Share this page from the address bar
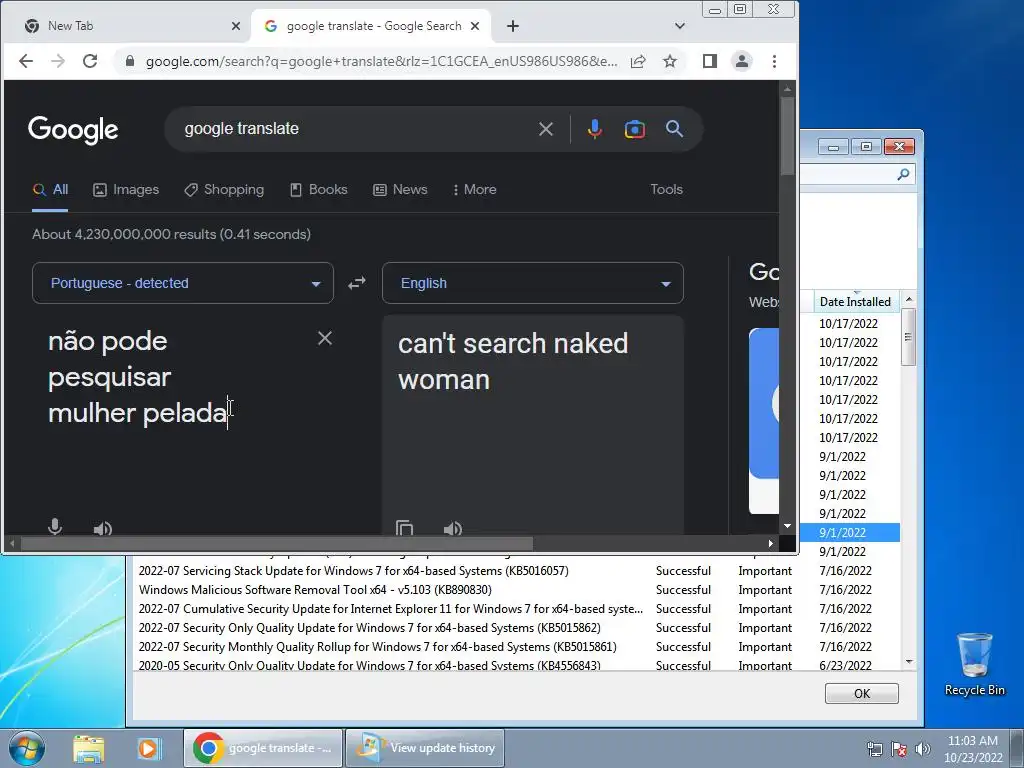Screen dimensions: 1024x768 pyautogui.click(x=638, y=61)
